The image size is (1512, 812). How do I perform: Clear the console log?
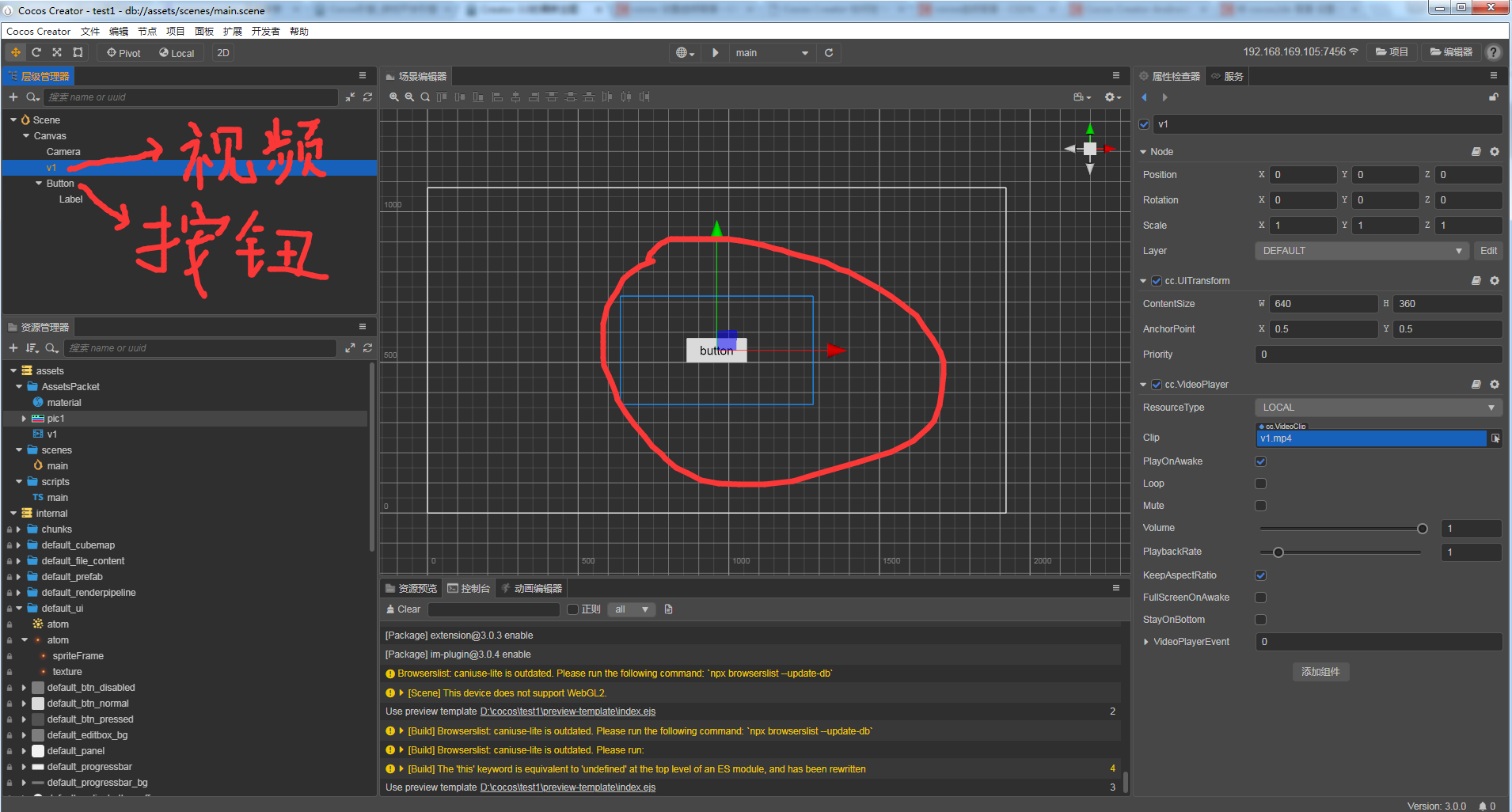(x=403, y=609)
